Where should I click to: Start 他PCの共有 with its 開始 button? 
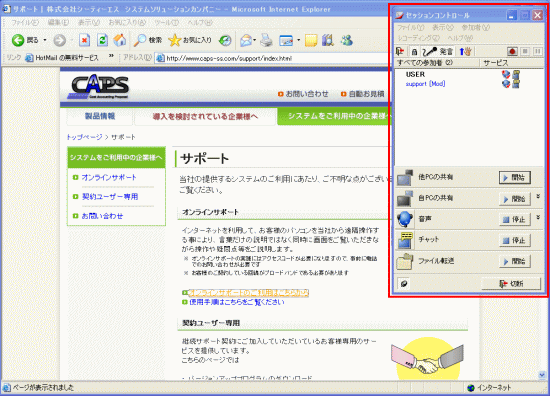pos(514,178)
